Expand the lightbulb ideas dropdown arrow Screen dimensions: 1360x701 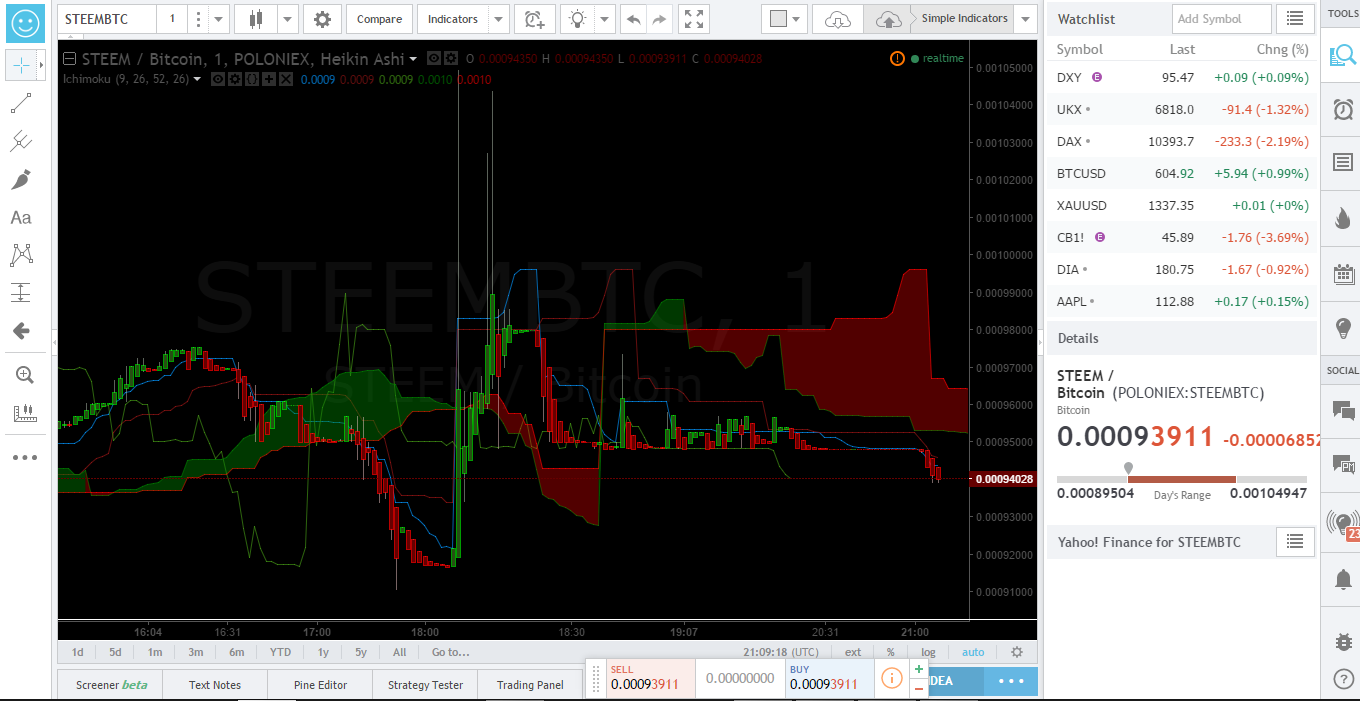coord(605,19)
